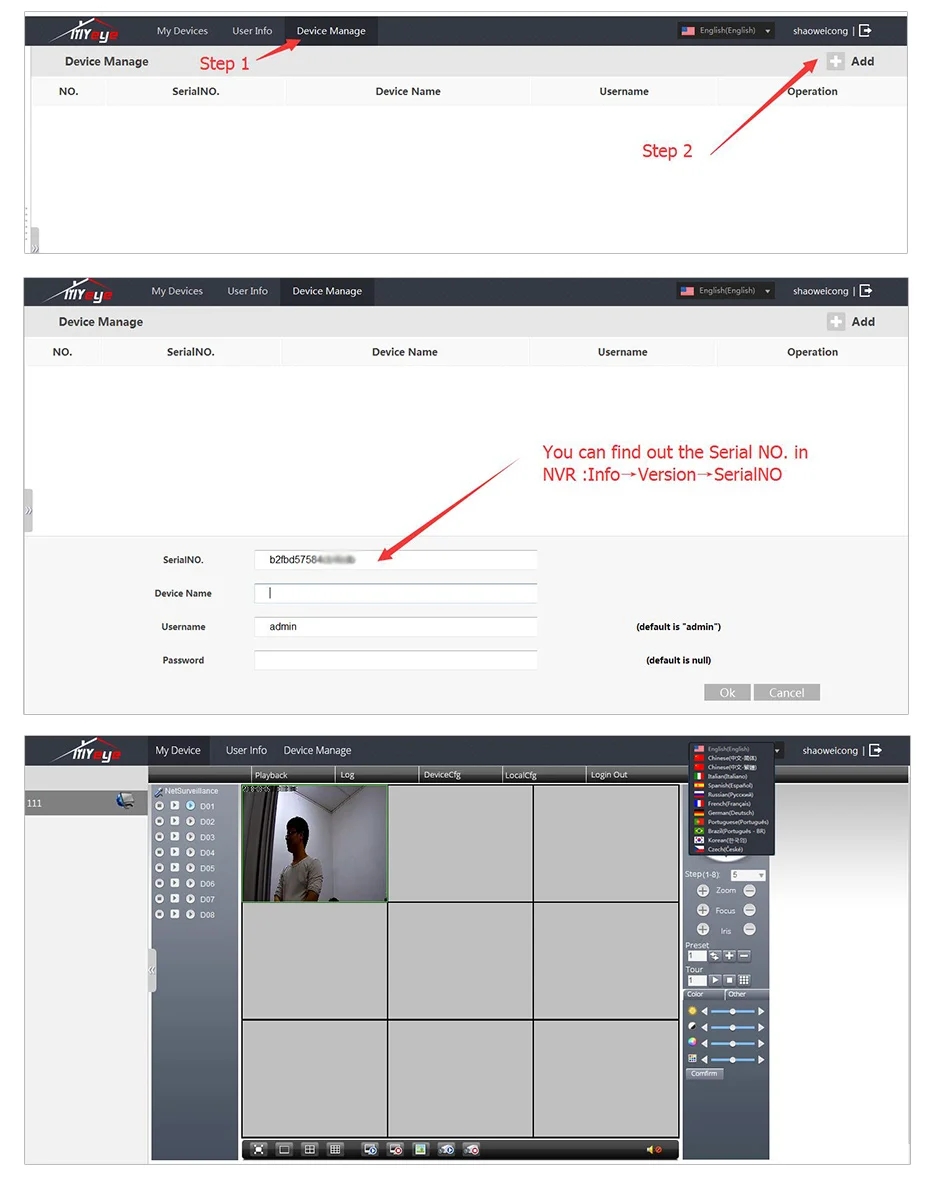Switch to Color tab
This screenshot has height=1185, width=930.
point(703,995)
